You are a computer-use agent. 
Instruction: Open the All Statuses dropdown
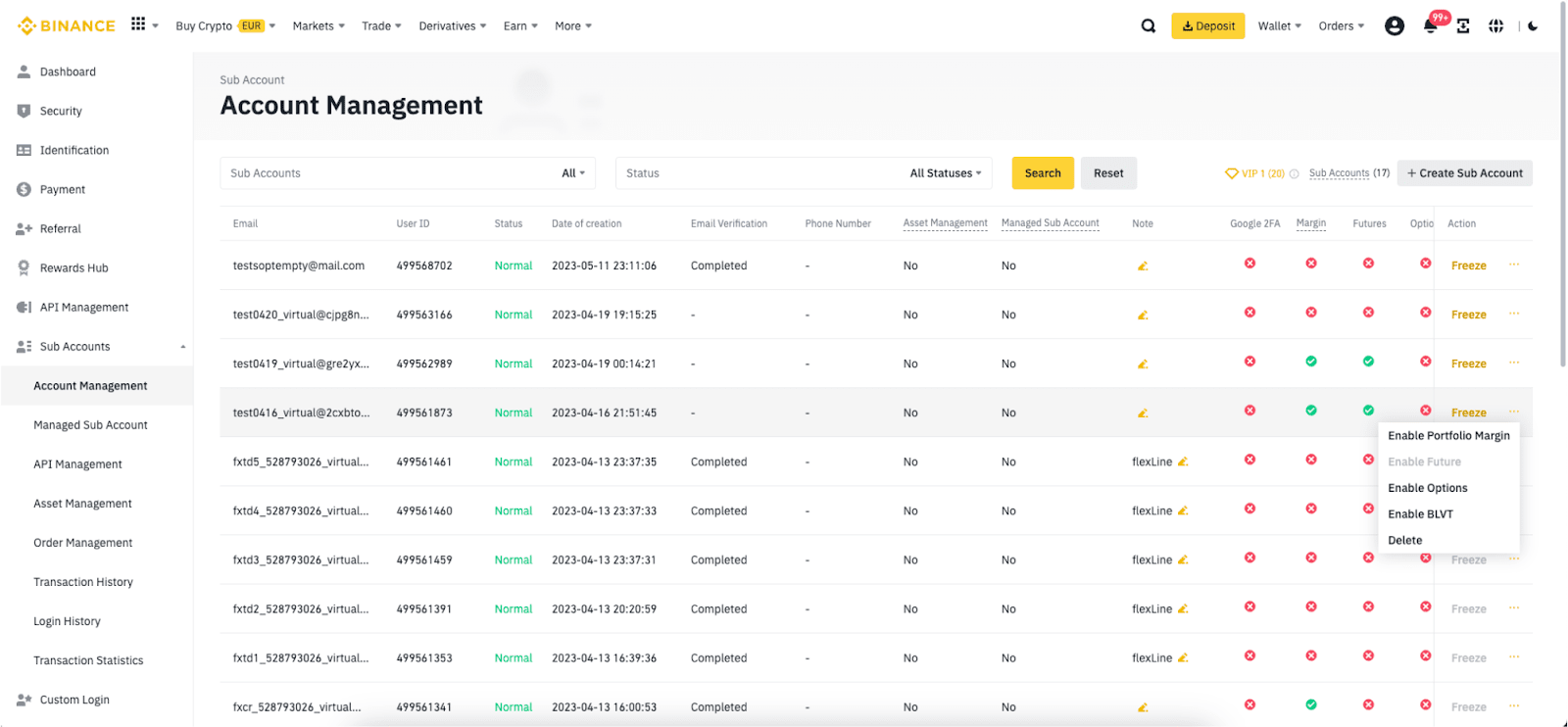coord(945,173)
